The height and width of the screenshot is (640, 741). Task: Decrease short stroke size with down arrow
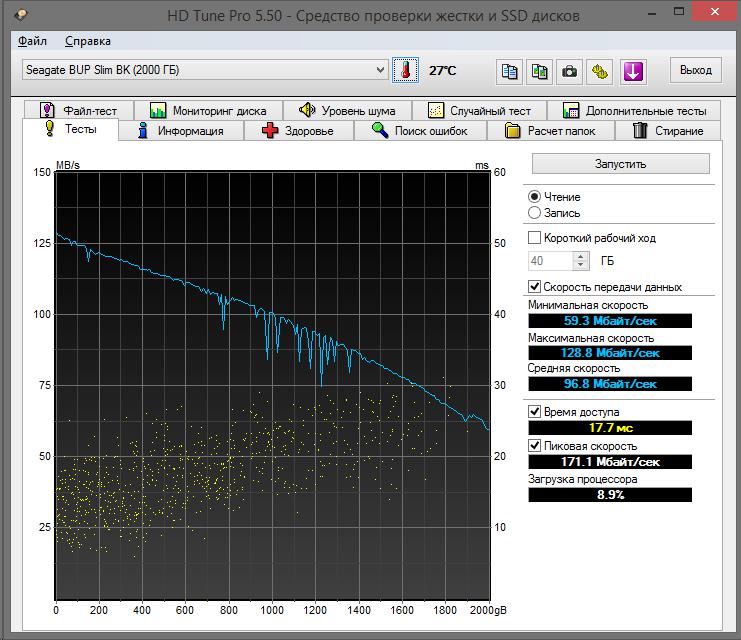tap(581, 266)
